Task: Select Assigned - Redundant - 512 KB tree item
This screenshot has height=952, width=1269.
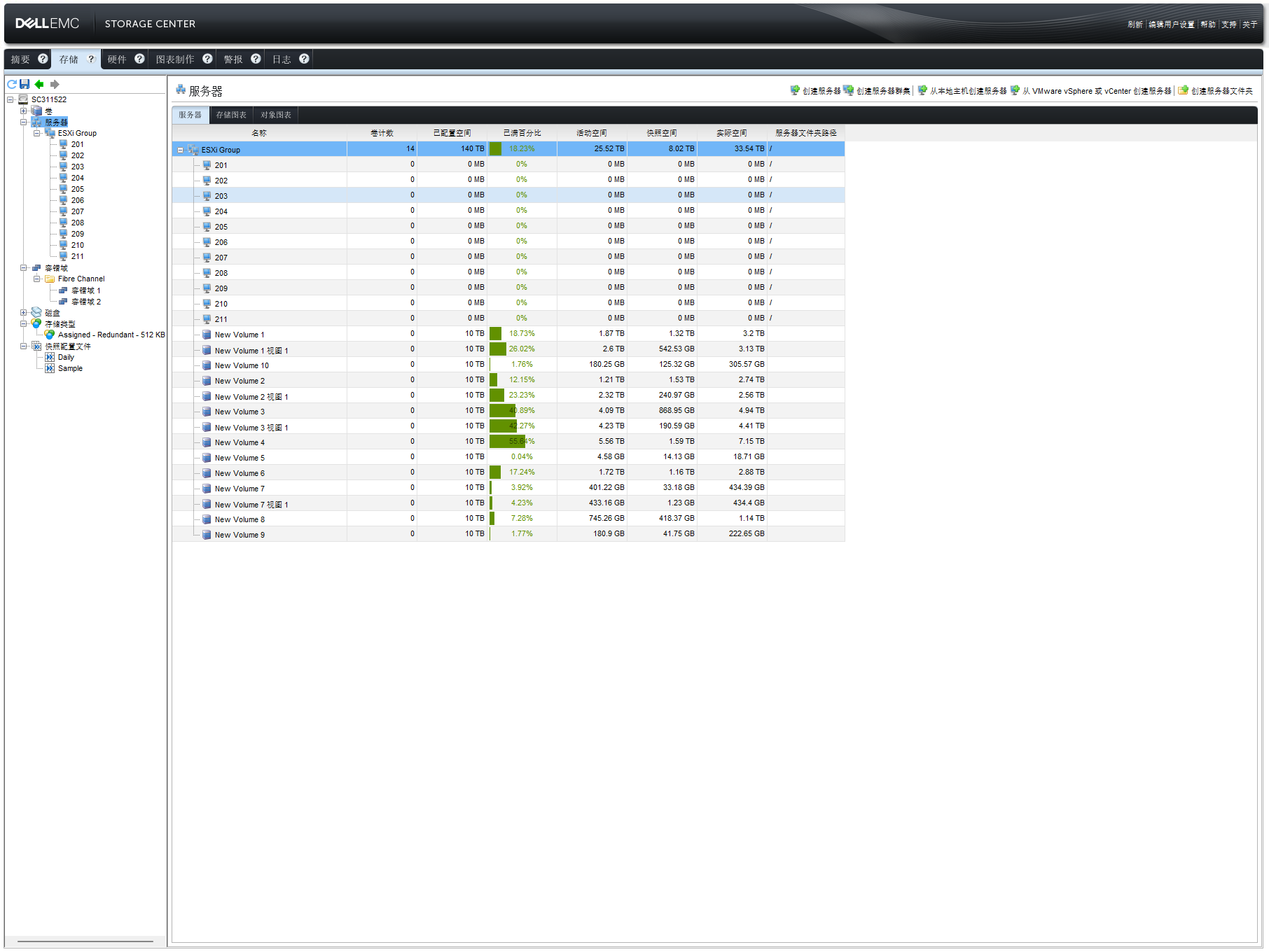Action: [x=111, y=335]
